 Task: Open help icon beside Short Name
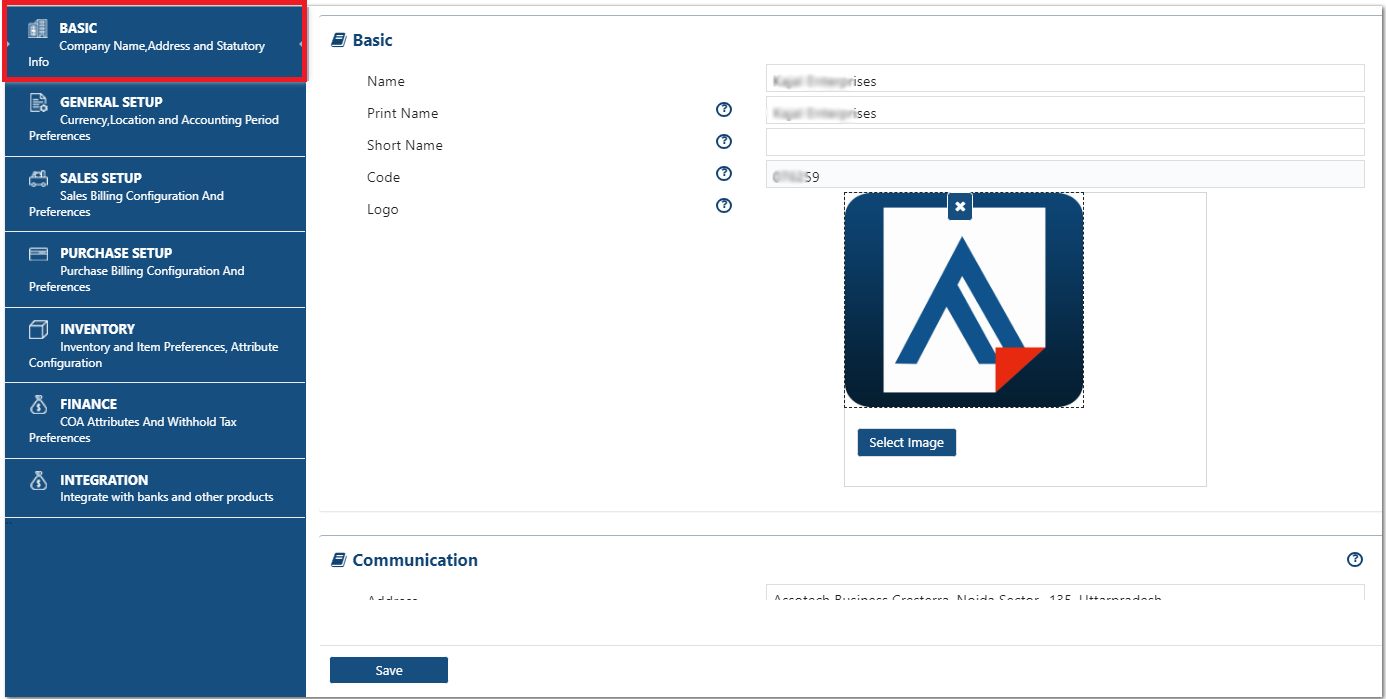(725, 142)
